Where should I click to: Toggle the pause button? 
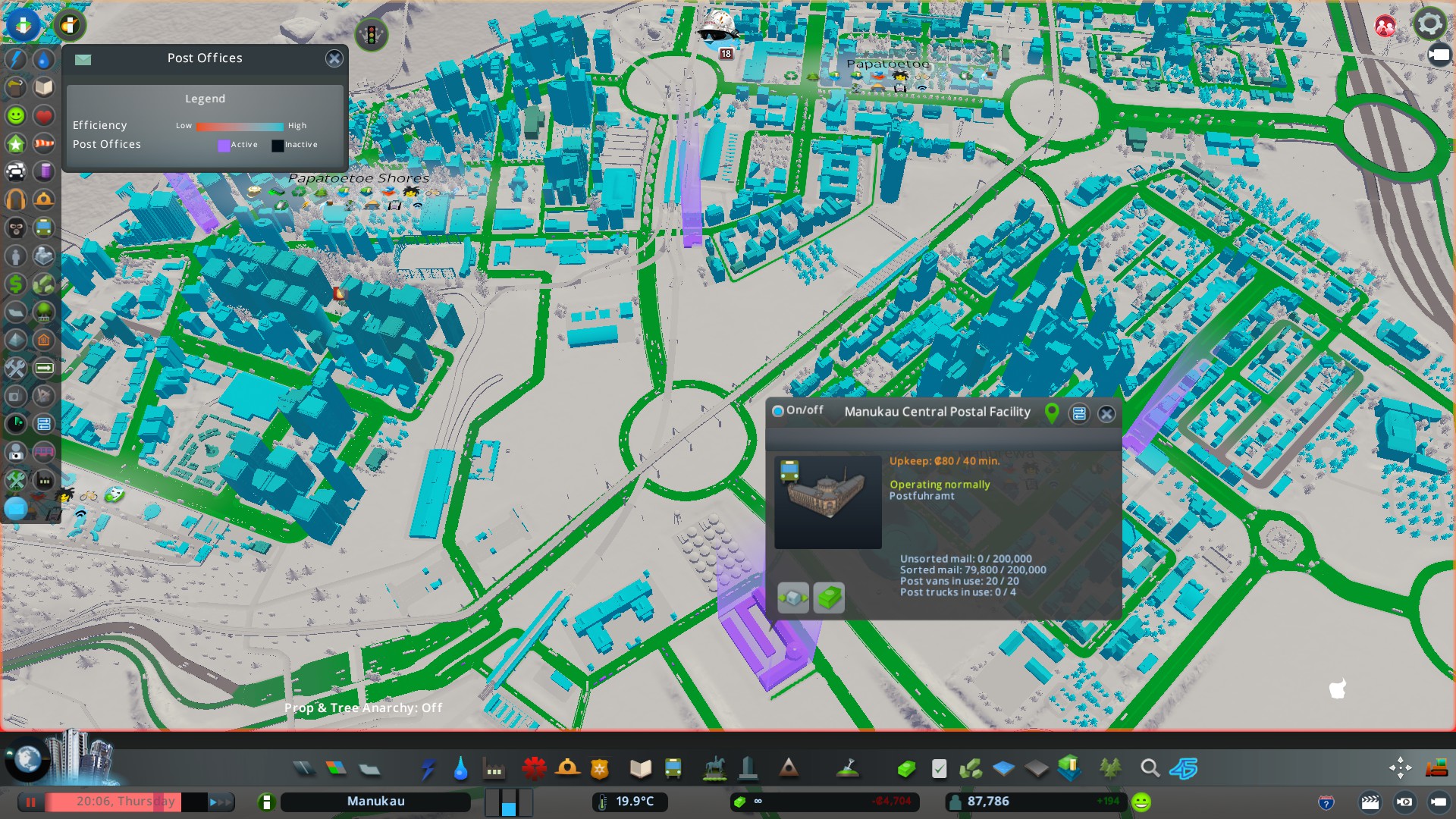point(31,802)
